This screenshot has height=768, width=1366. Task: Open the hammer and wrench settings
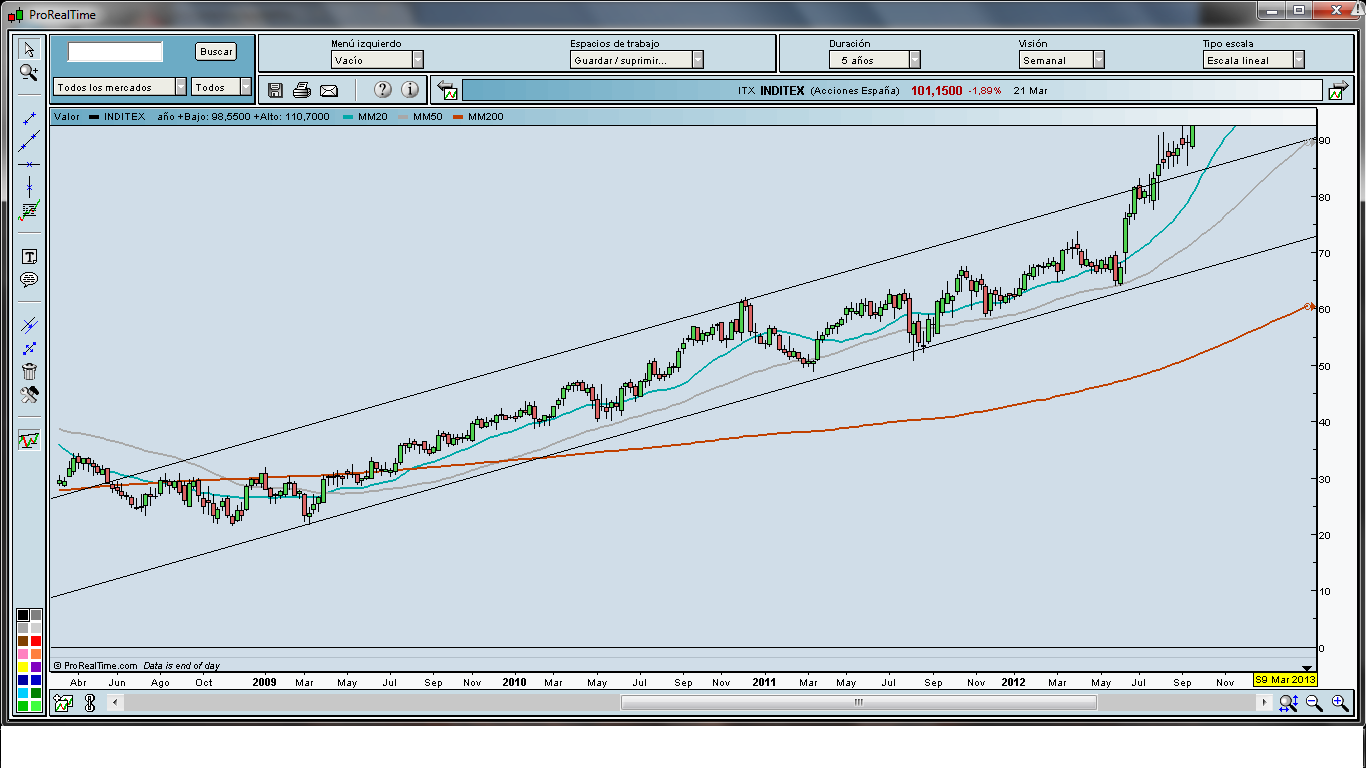[29, 395]
